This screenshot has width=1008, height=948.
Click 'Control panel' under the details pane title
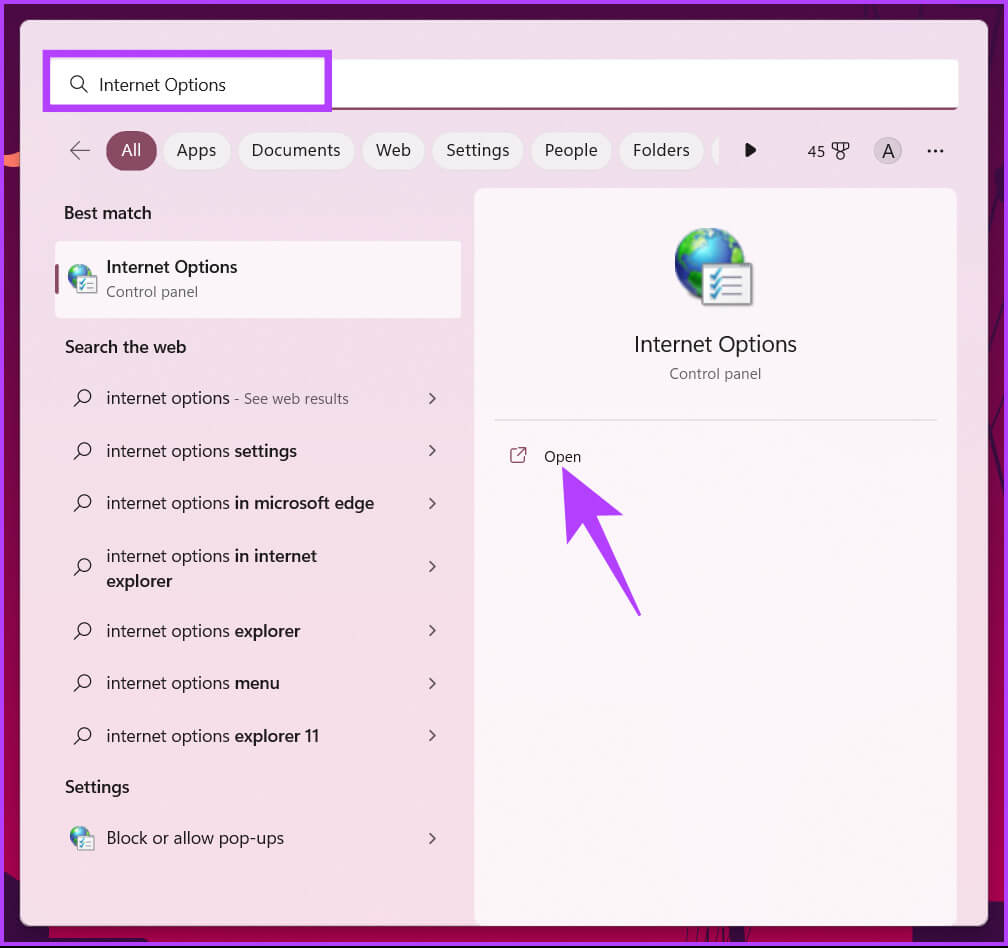click(715, 373)
